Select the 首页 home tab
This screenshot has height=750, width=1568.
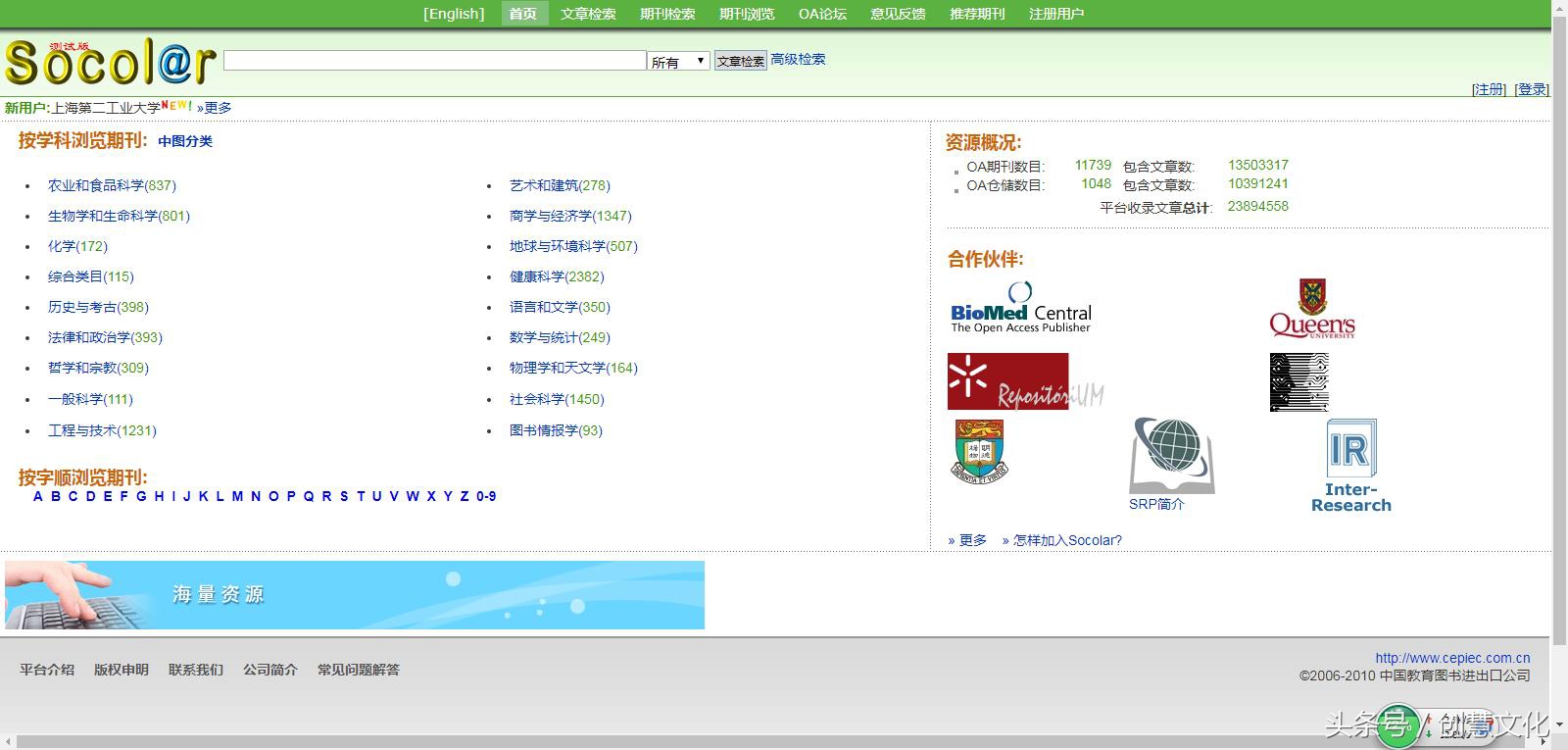(523, 14)
